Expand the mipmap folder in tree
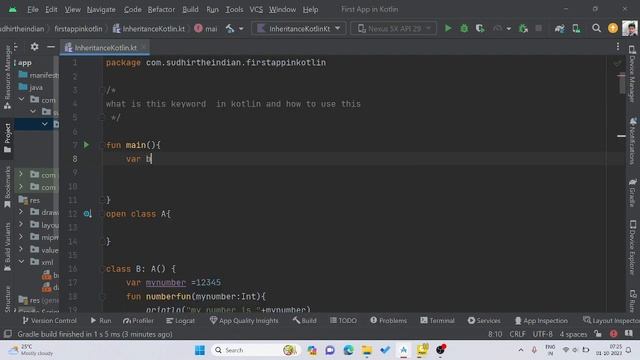The height and width of the screenshot is (360, 640). pyautogui.click(x=21, y=236)
